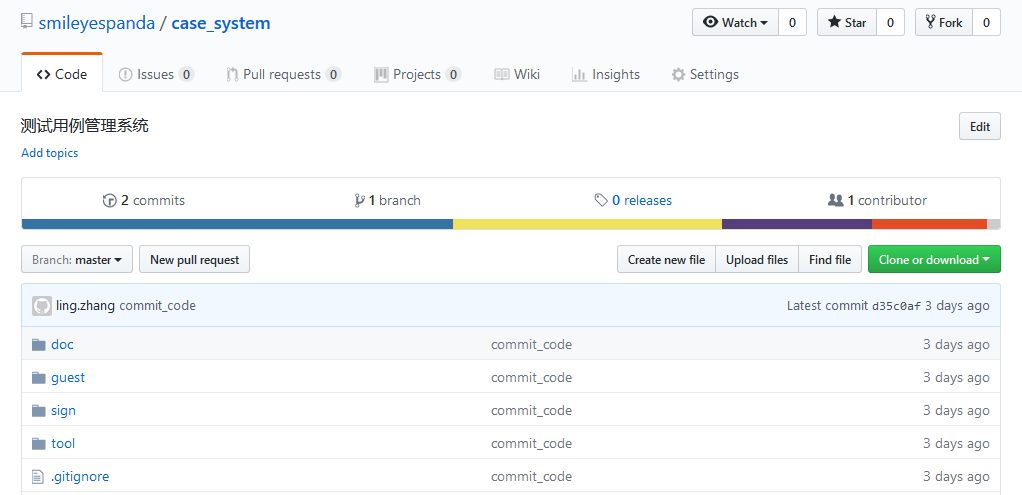Click the doc folder icon
The height and width of the screenshot is (495, 1022).
[39, 344]
